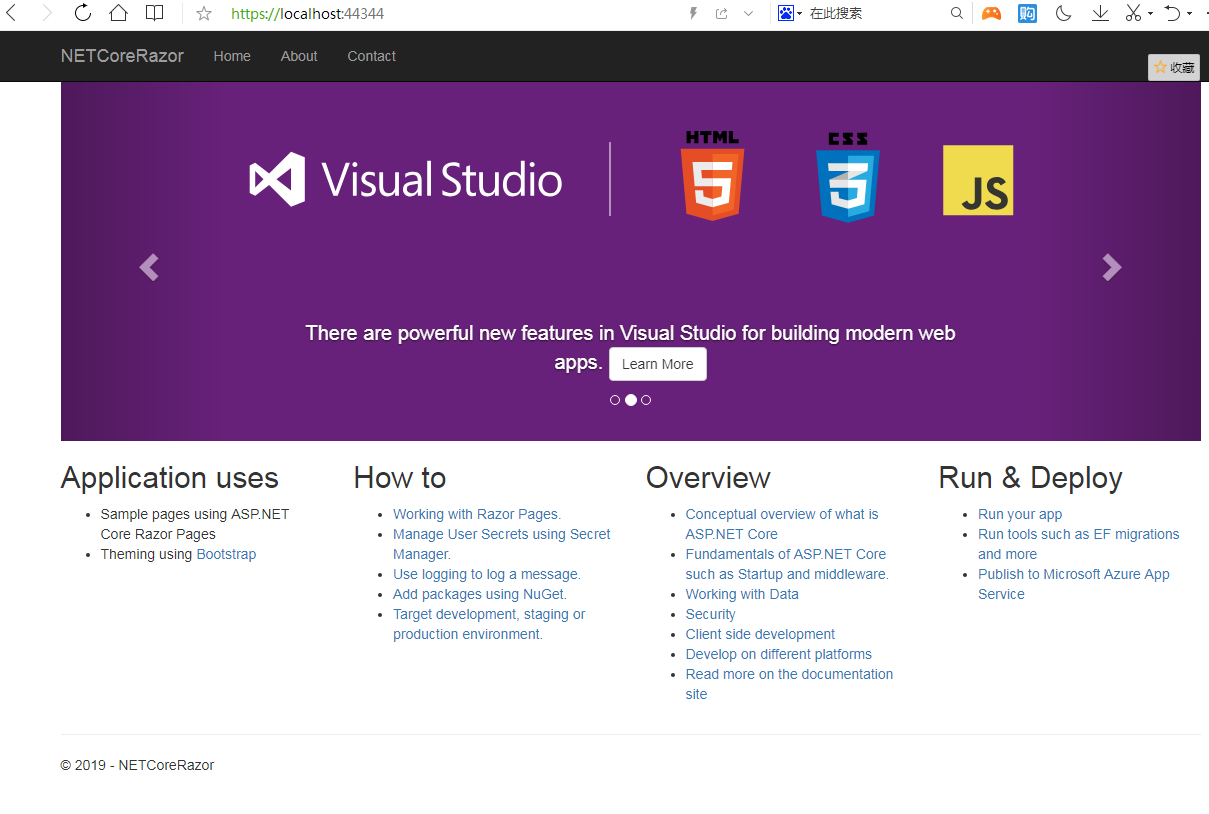
Task: Open Fundamentals of ASP.NET Core link
Action: tap(787, 564)
